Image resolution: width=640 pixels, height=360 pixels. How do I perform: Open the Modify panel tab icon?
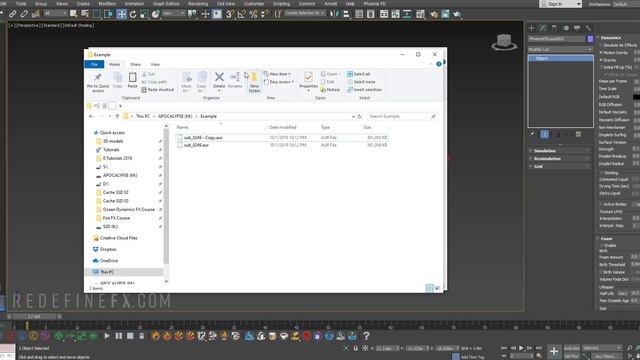pyautogui.click(x=542, y=28)
